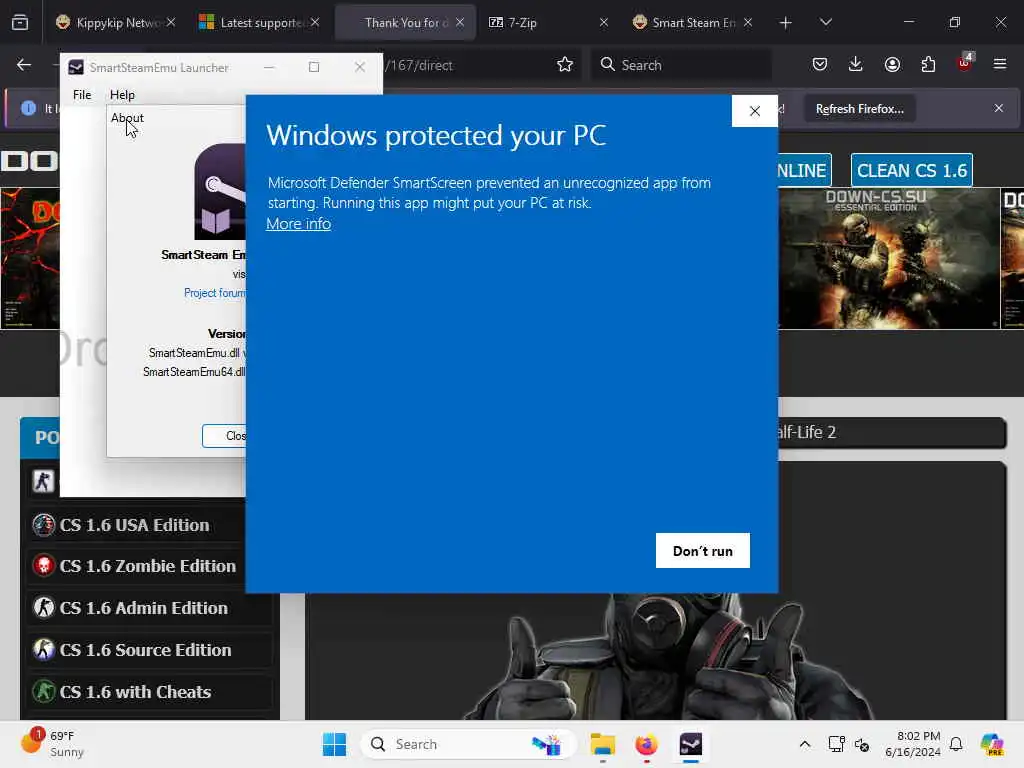Click the taskbar Search box
This screenshot has width=1024, height=768.
(468, 744)
